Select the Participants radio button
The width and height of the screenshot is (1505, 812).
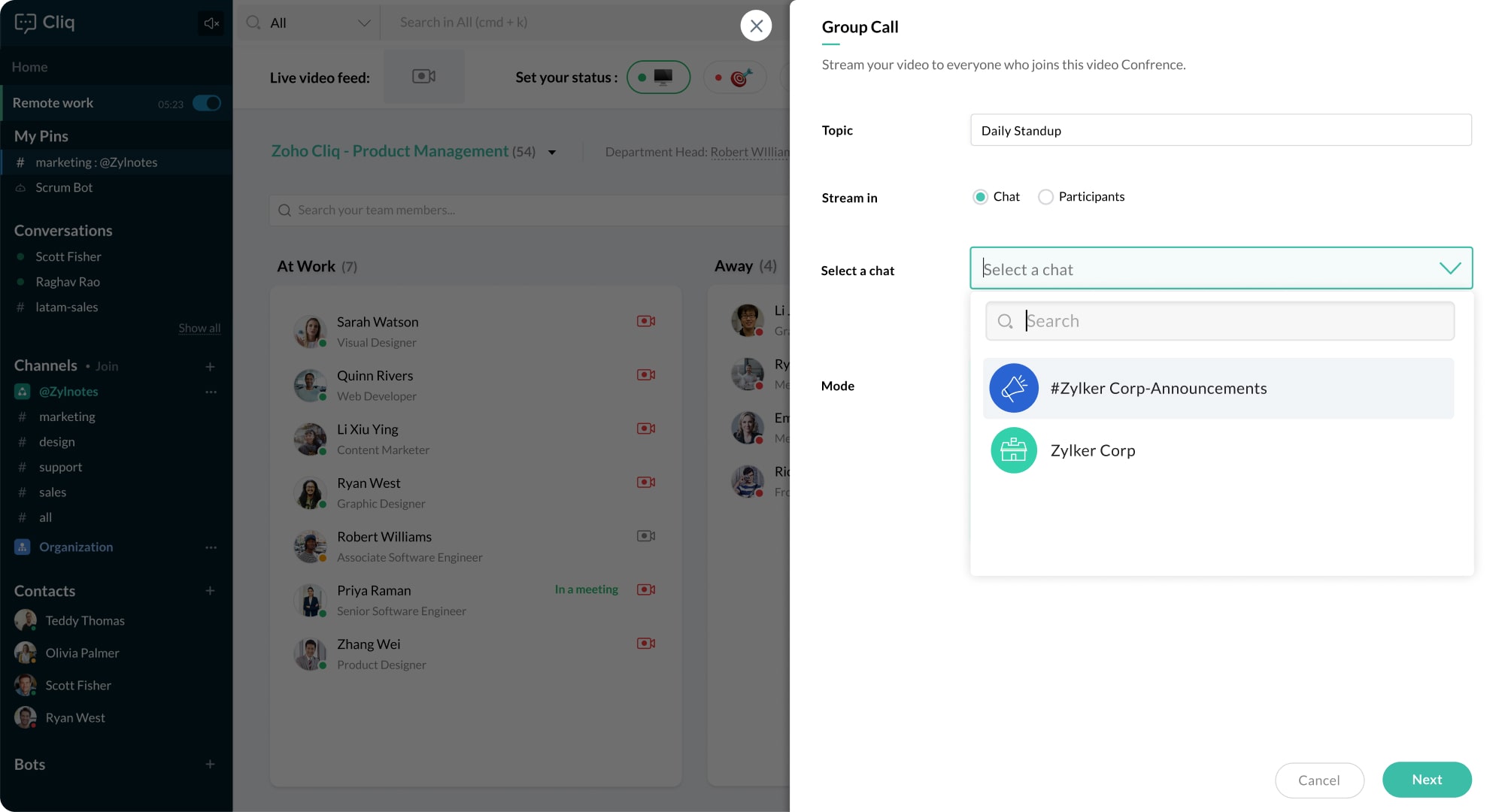pos(1045,197)
